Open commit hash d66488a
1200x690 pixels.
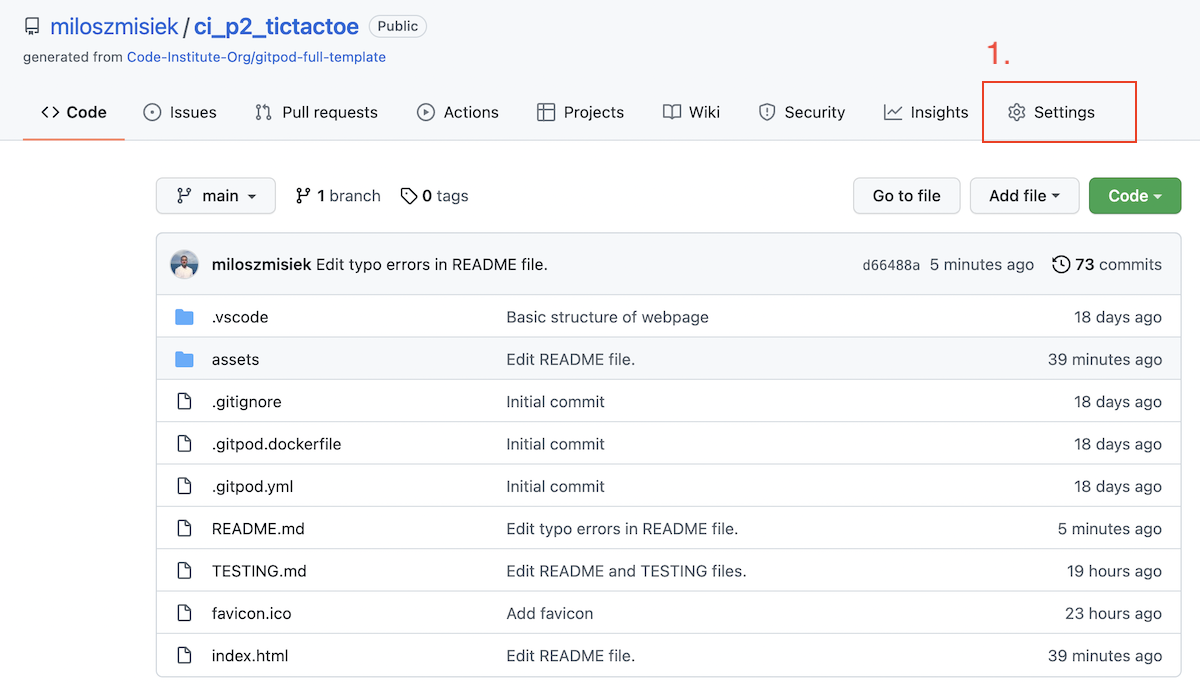pyautogui.click(x=891, y=265)
